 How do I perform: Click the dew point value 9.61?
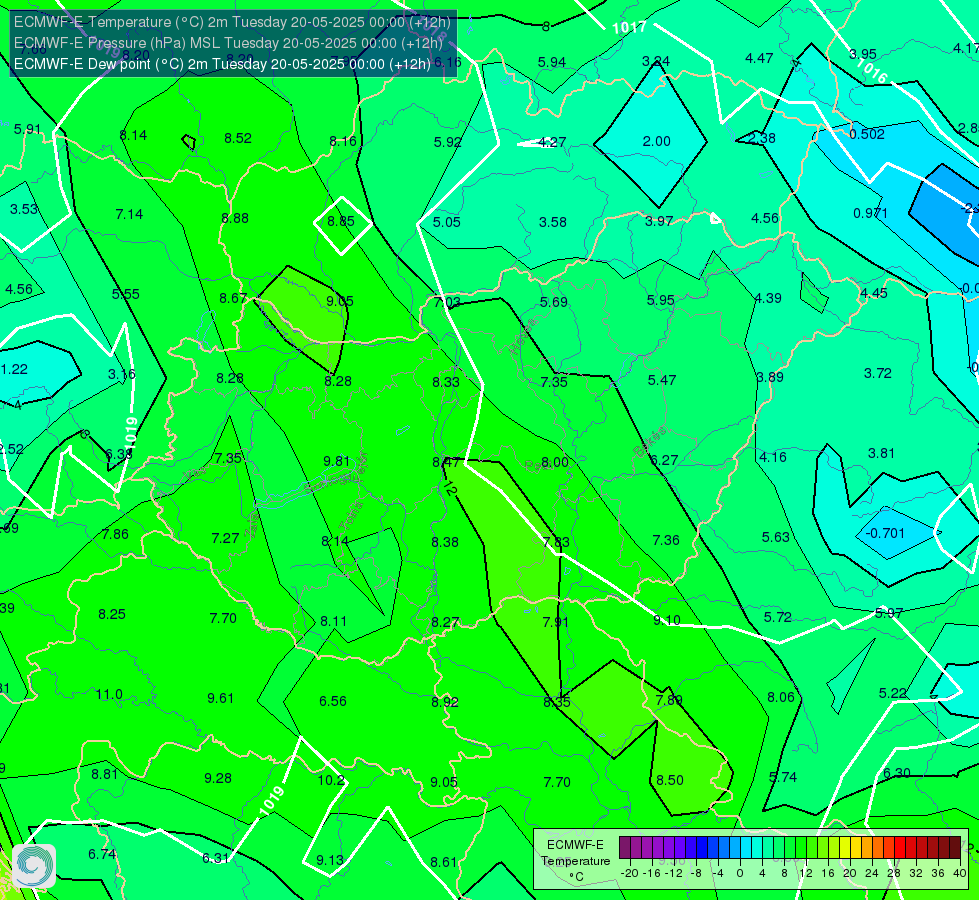pyautogui.click(x=220, y=698)
